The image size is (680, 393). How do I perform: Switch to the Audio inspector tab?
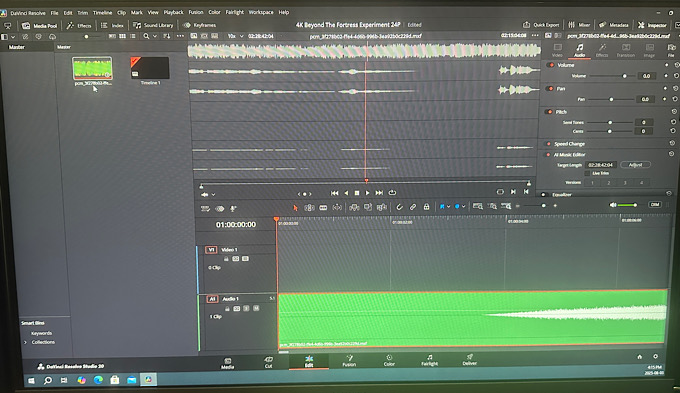pos(579,50)
